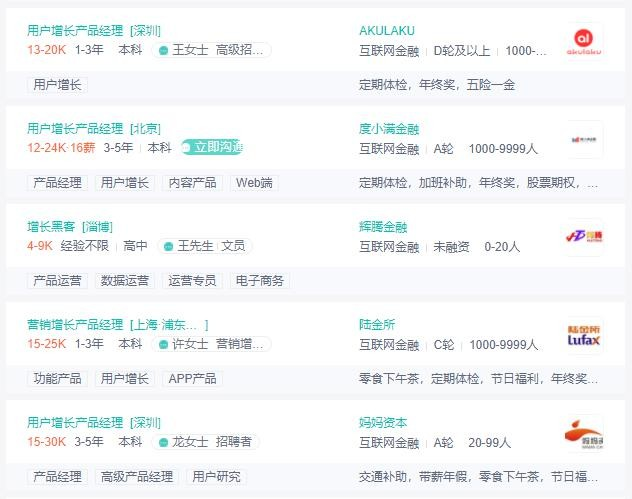Click chat icon next to 龙女士

[163, 441]
